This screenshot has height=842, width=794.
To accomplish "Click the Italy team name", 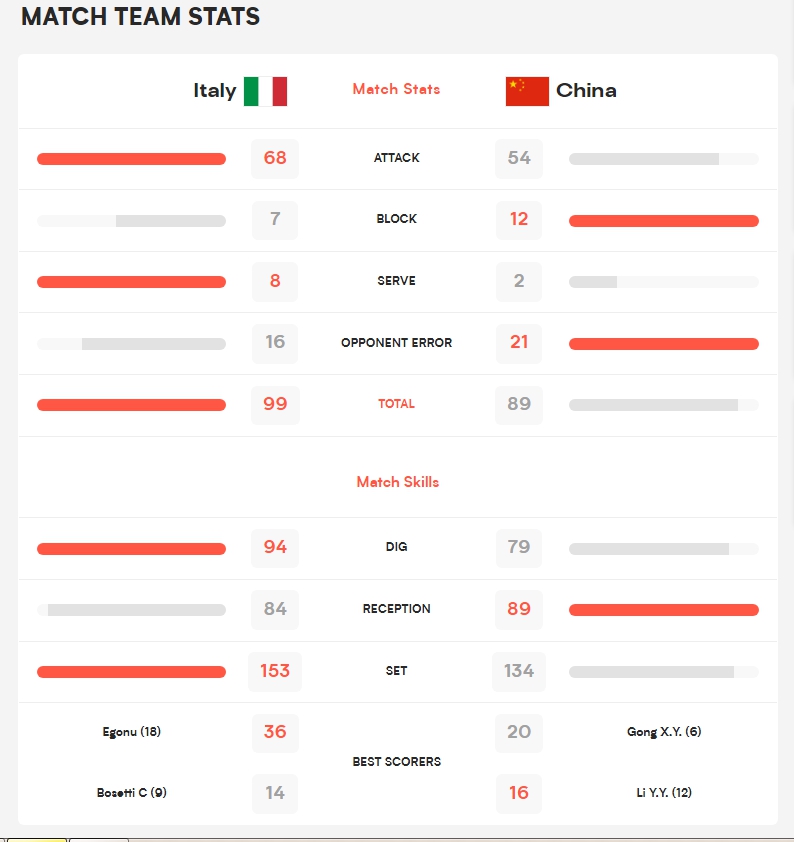I will (x=214, y=91).
